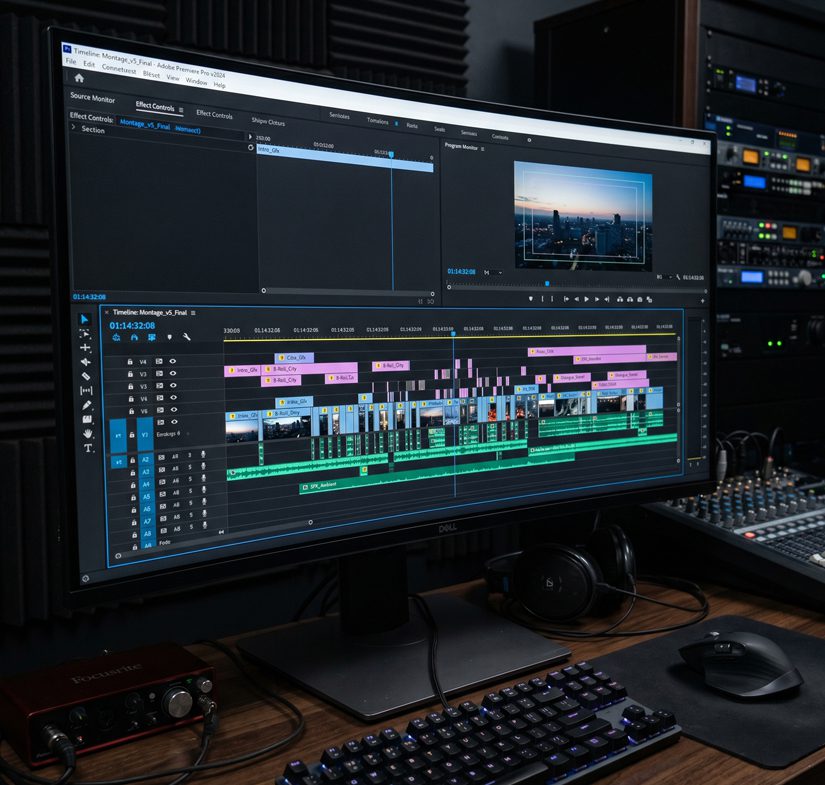
Task: Click the nest sequence toggle icon
Action: [x=116, y=337]
